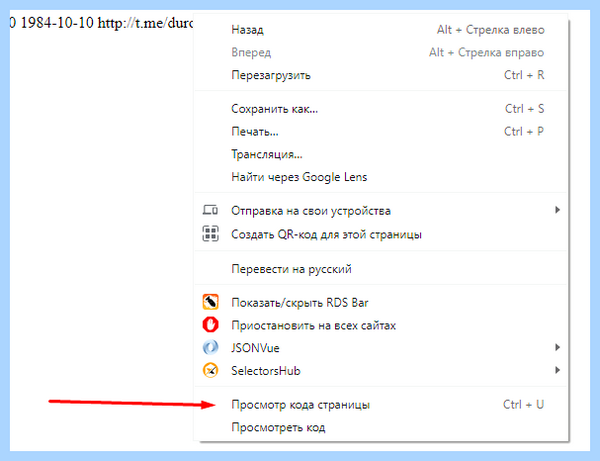
Task: Choose Показать/скрыть RDS Bar
Action: (x=381, y=303)
